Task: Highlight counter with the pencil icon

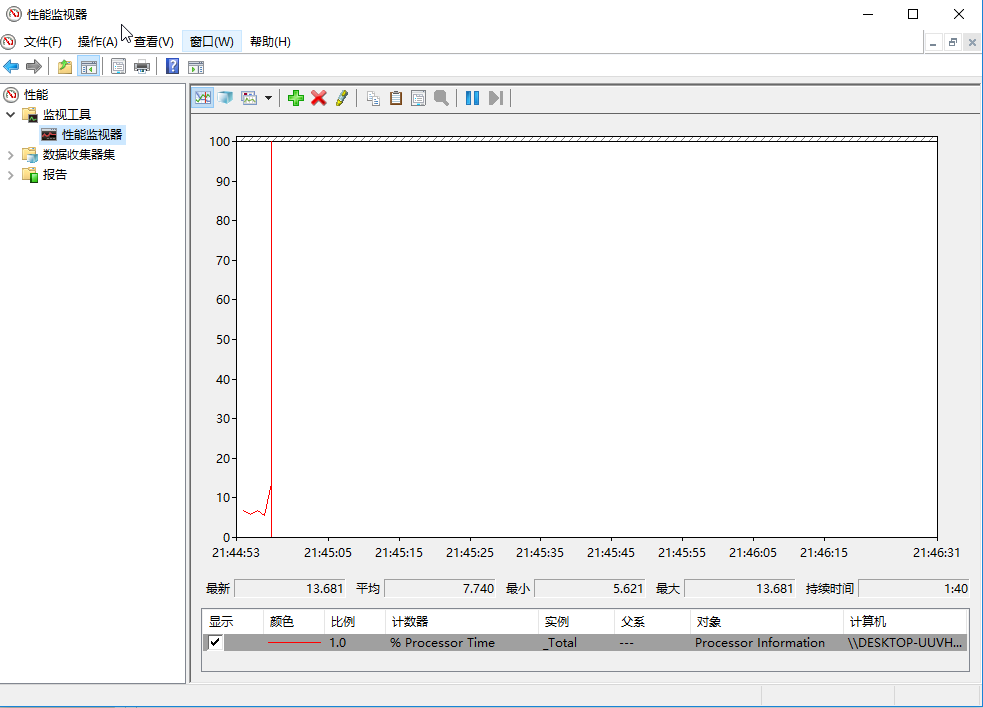Action: [x=342, y=98]
